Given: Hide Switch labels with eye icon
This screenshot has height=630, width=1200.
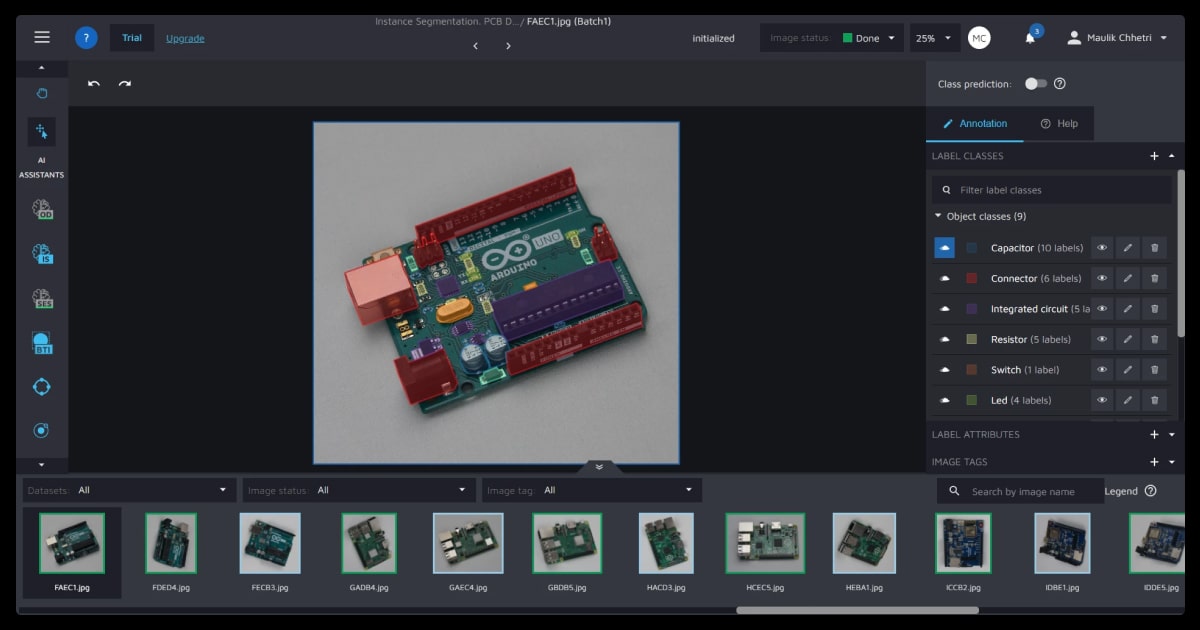Looking at the screenshot, I should pos(1102,370).
